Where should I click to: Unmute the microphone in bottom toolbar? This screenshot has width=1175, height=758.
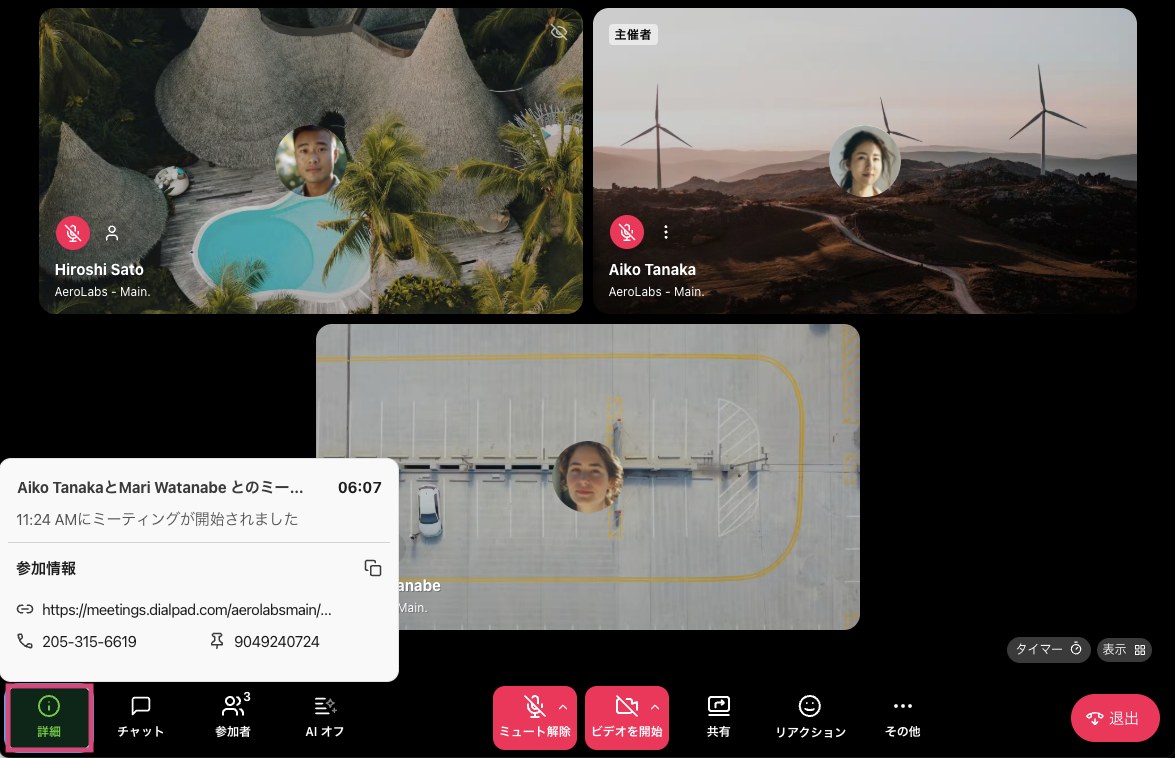[534, 717]
